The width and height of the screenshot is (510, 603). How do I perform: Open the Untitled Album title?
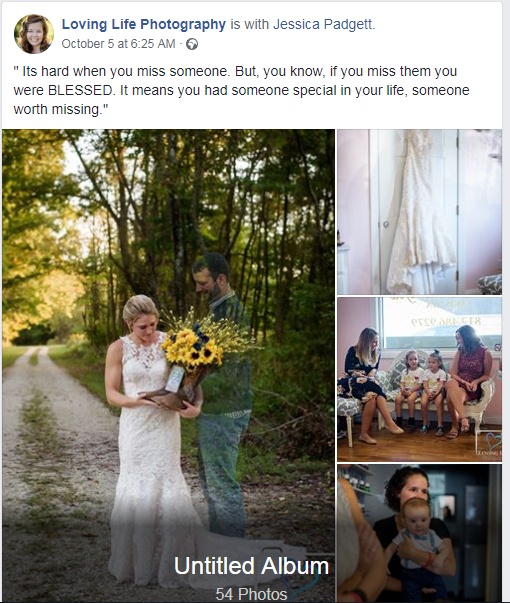click(252, 566)
